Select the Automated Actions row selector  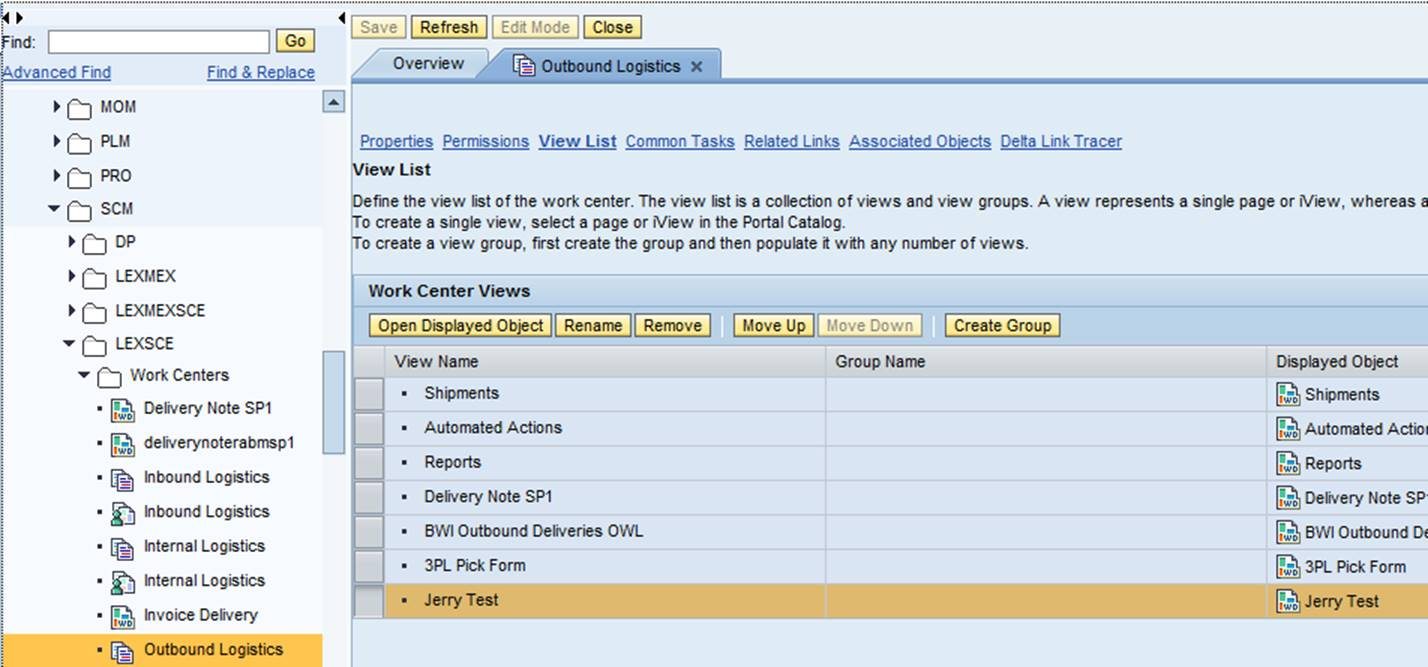coord(369,428)
